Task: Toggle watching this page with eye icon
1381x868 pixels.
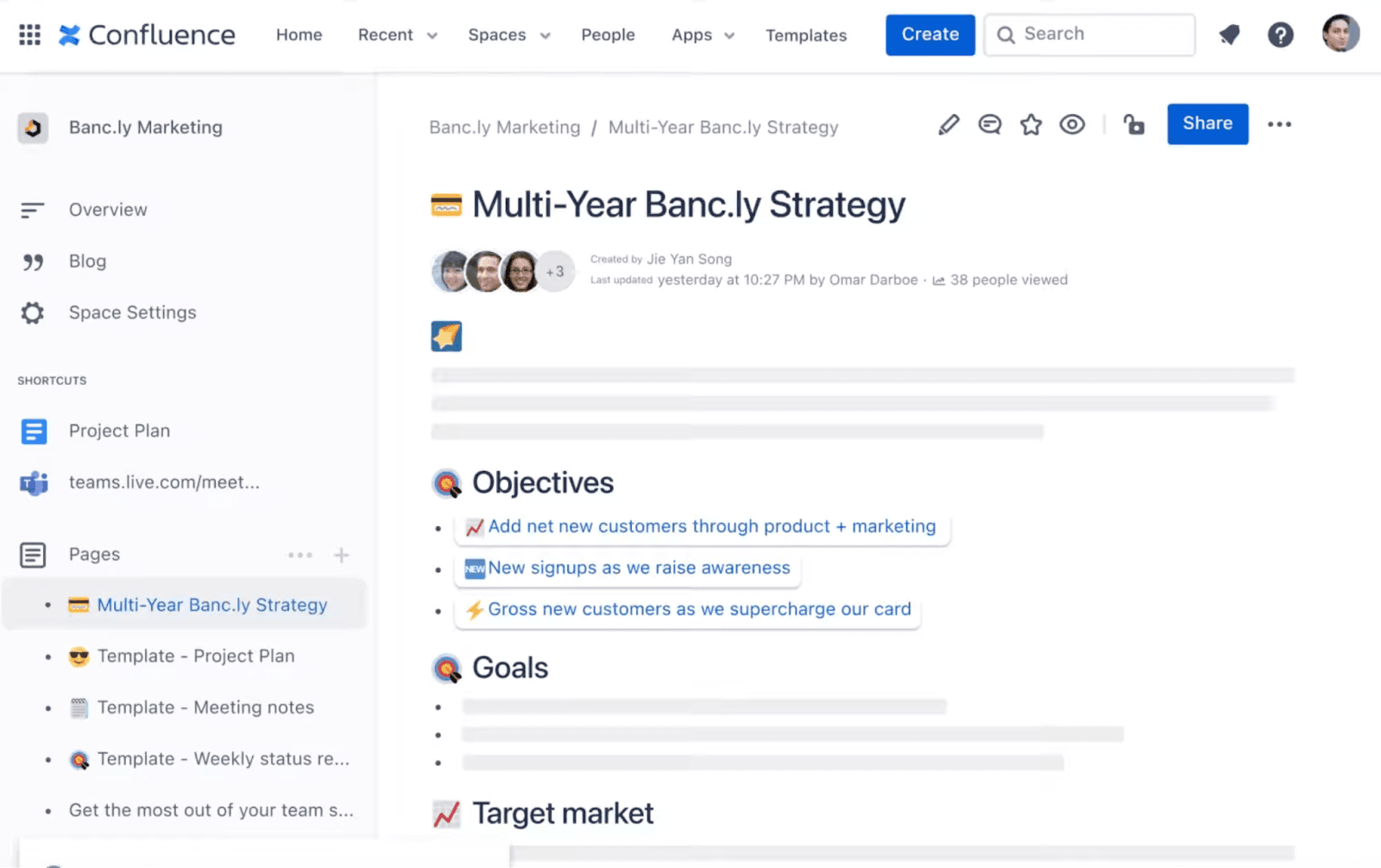Action: tap(1072, 124)
